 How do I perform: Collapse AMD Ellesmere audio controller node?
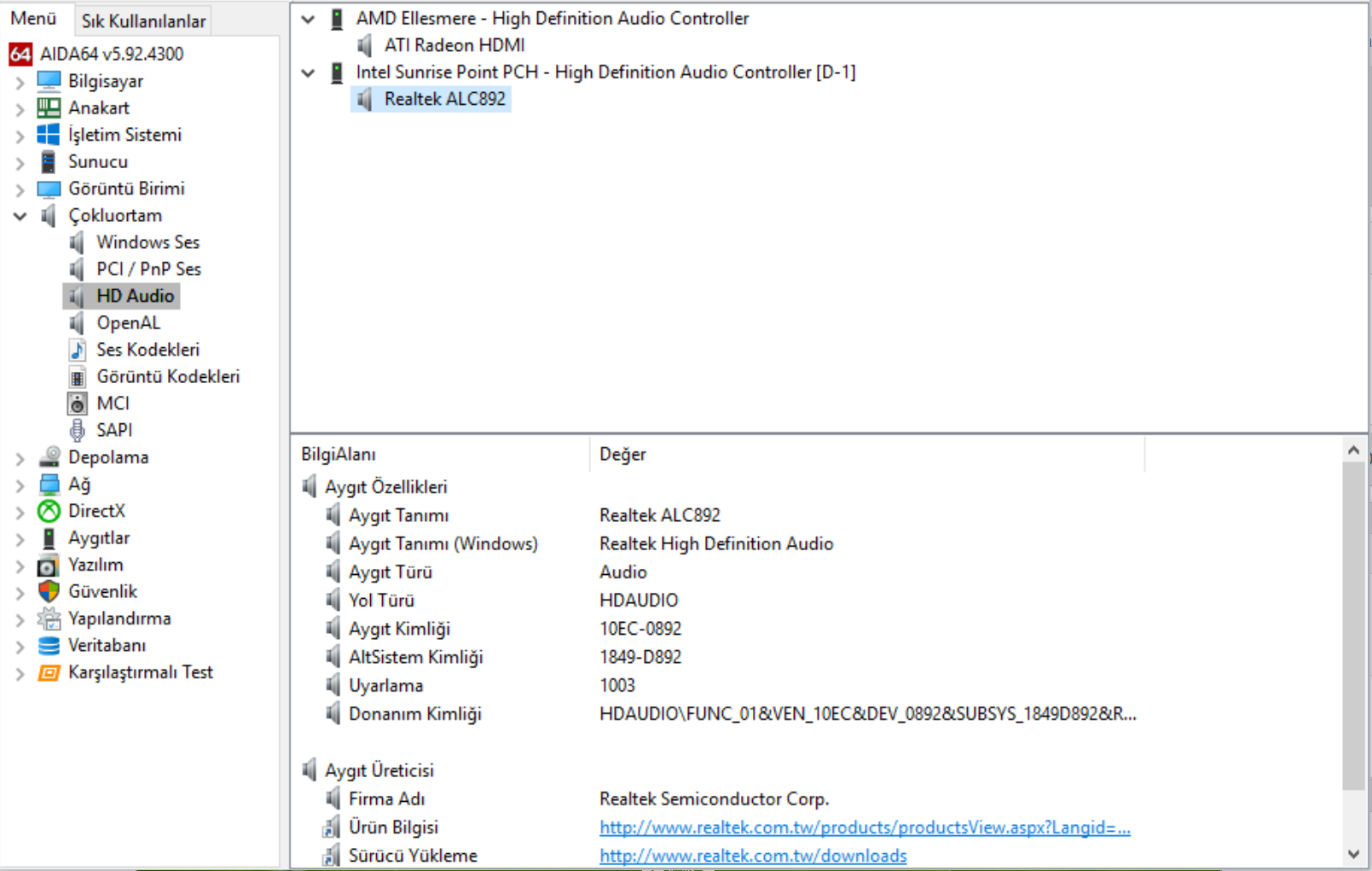click(309, 19)
